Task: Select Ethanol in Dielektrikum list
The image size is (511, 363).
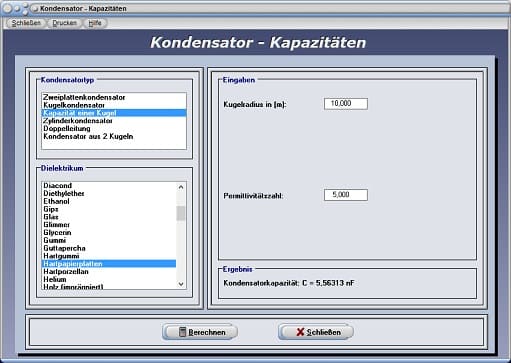Action: pyautogui.click(x=109, y=201)
